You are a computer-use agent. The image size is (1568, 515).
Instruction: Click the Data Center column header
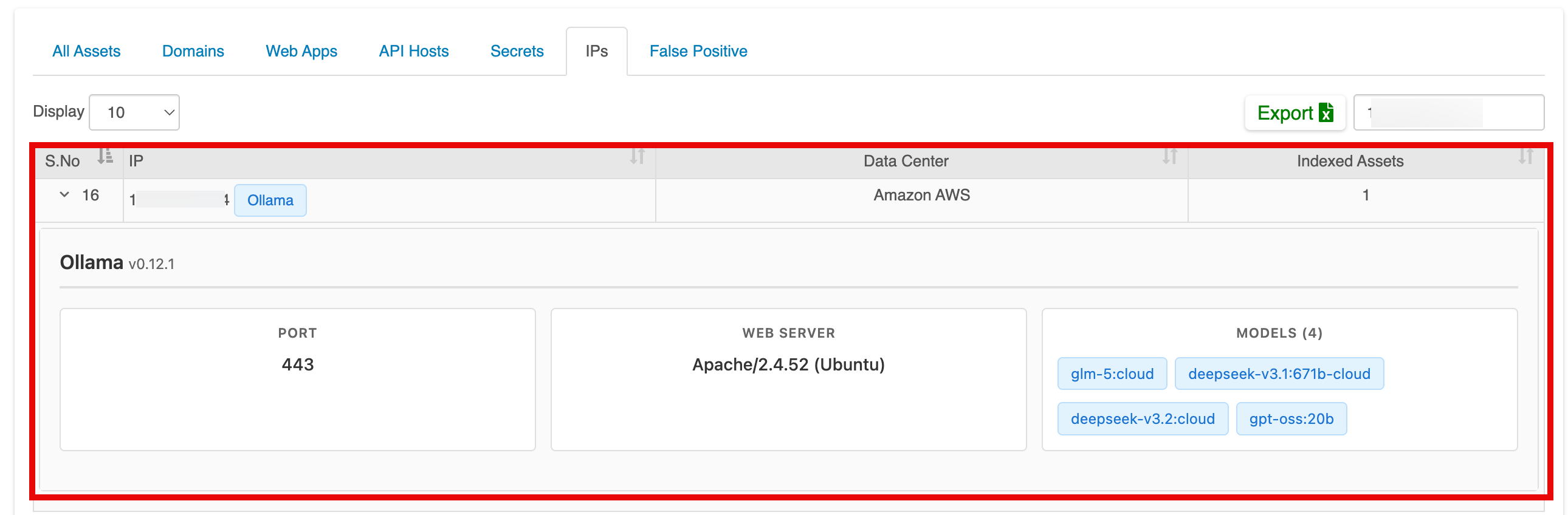coord(906,160)
